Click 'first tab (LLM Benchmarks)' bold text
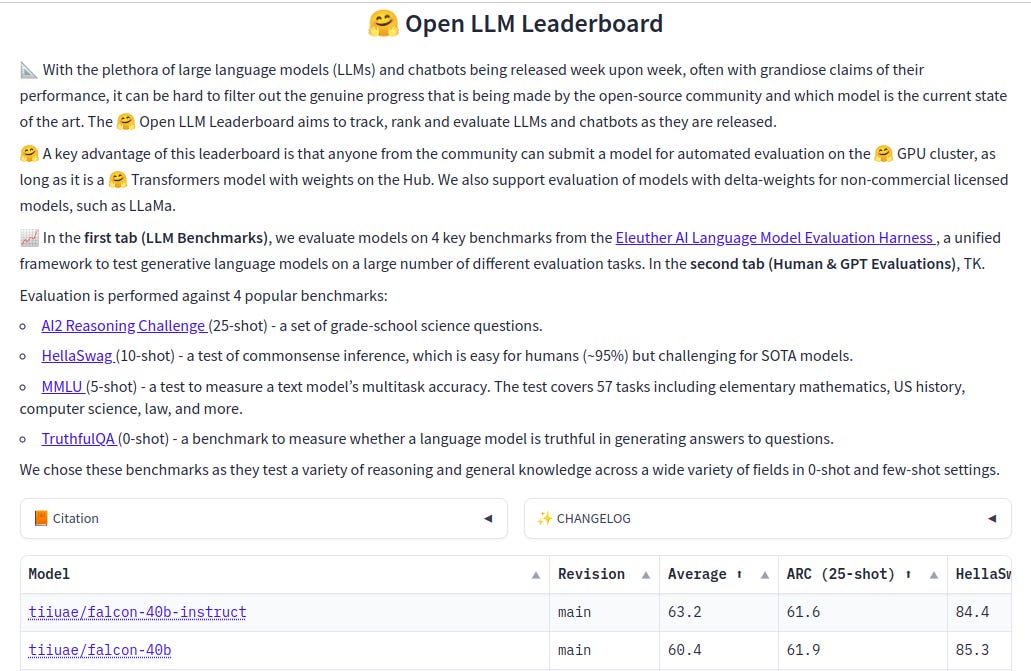The width and height of the screenshot is (1031, 671). pyautogui.click(x=177, y=237)
